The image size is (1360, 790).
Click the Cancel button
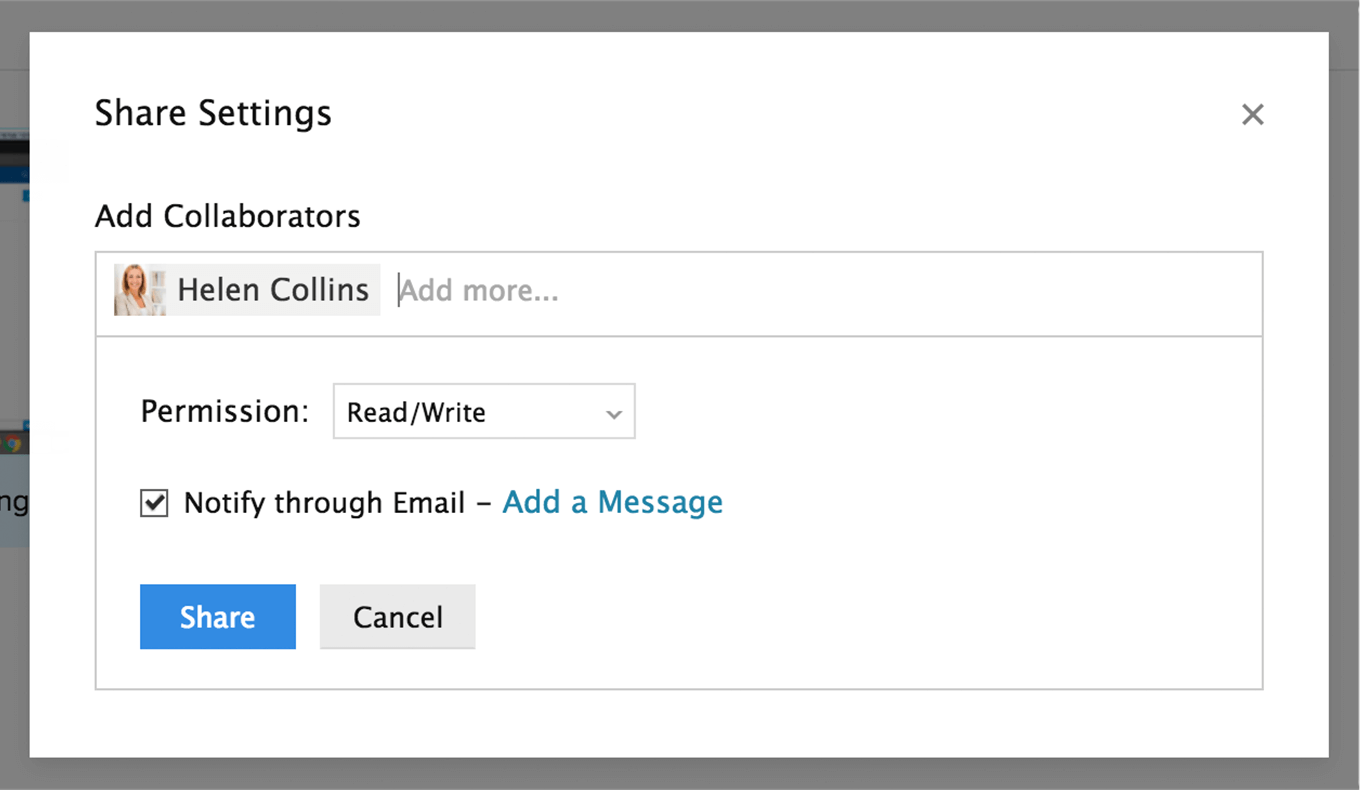tap(398, 617)
